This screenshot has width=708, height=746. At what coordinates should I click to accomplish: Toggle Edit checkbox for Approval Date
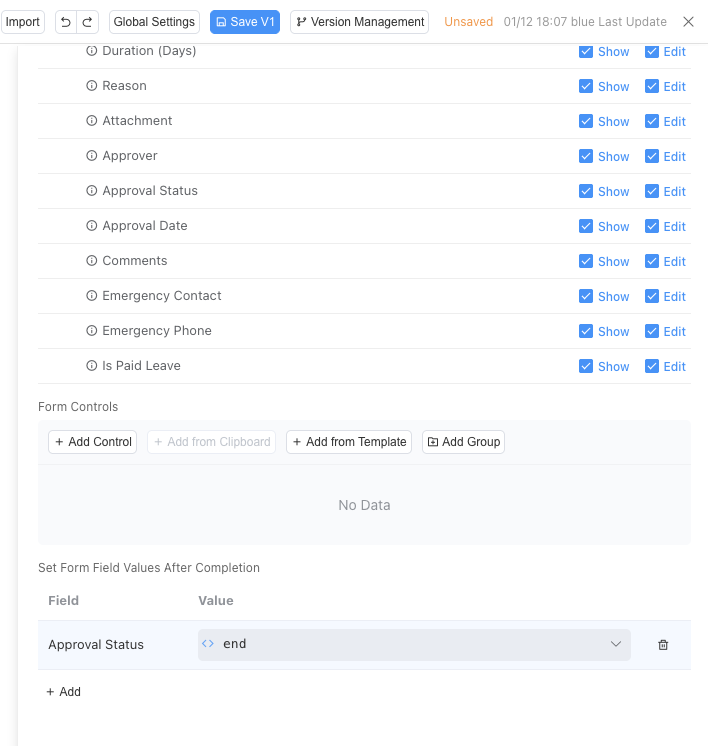(x=652, y=226)
